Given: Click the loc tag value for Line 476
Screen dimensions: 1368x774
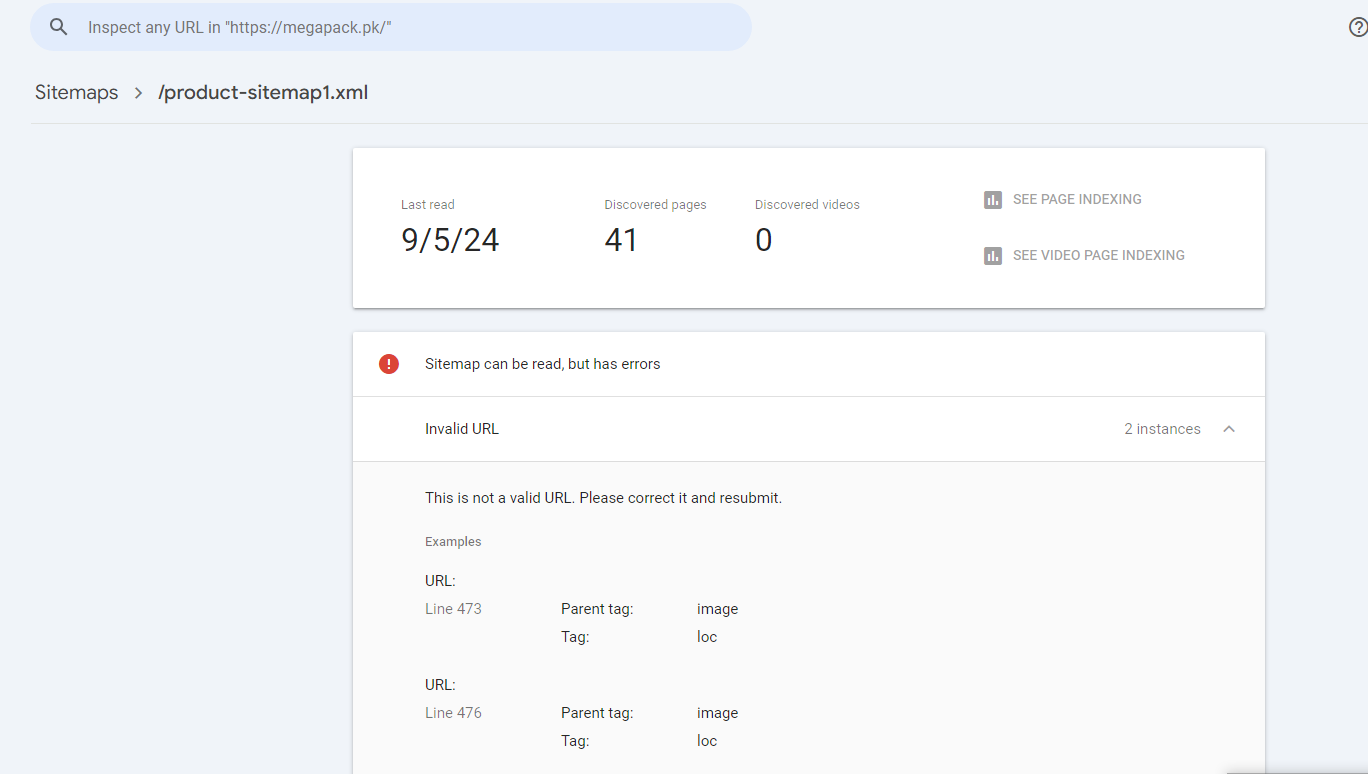Looking at the screenshot, I should (x=707, y=741).
